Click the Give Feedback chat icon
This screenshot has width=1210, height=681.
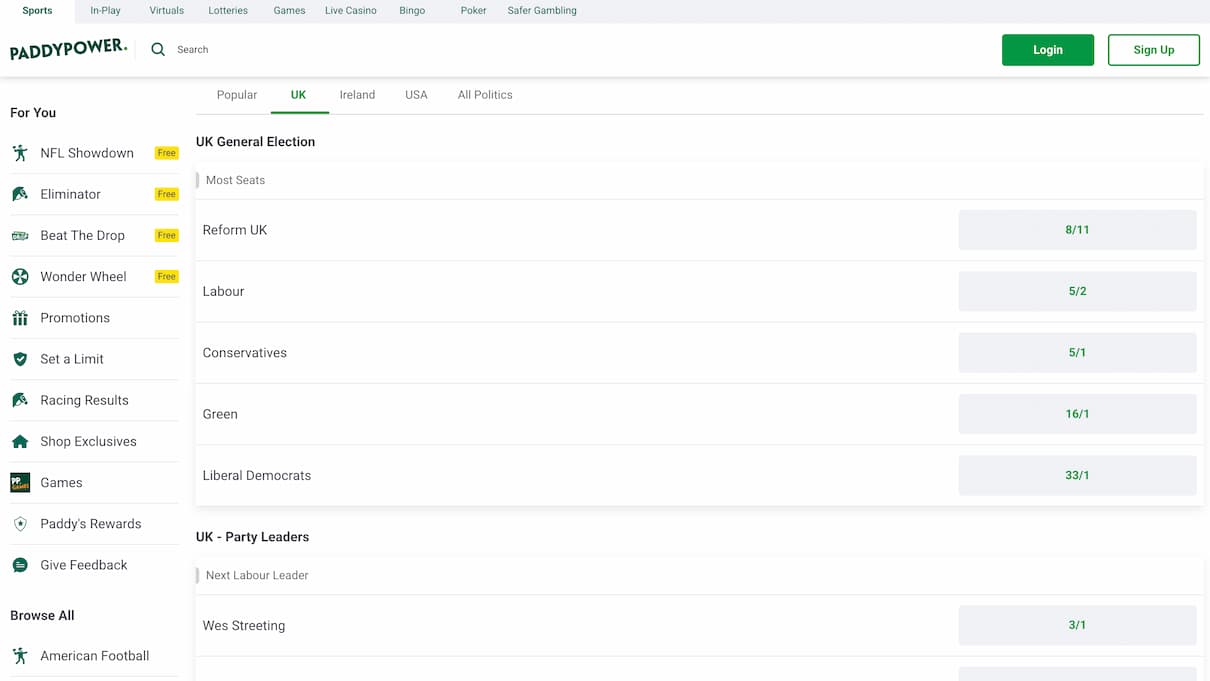[x=20, y=565]
